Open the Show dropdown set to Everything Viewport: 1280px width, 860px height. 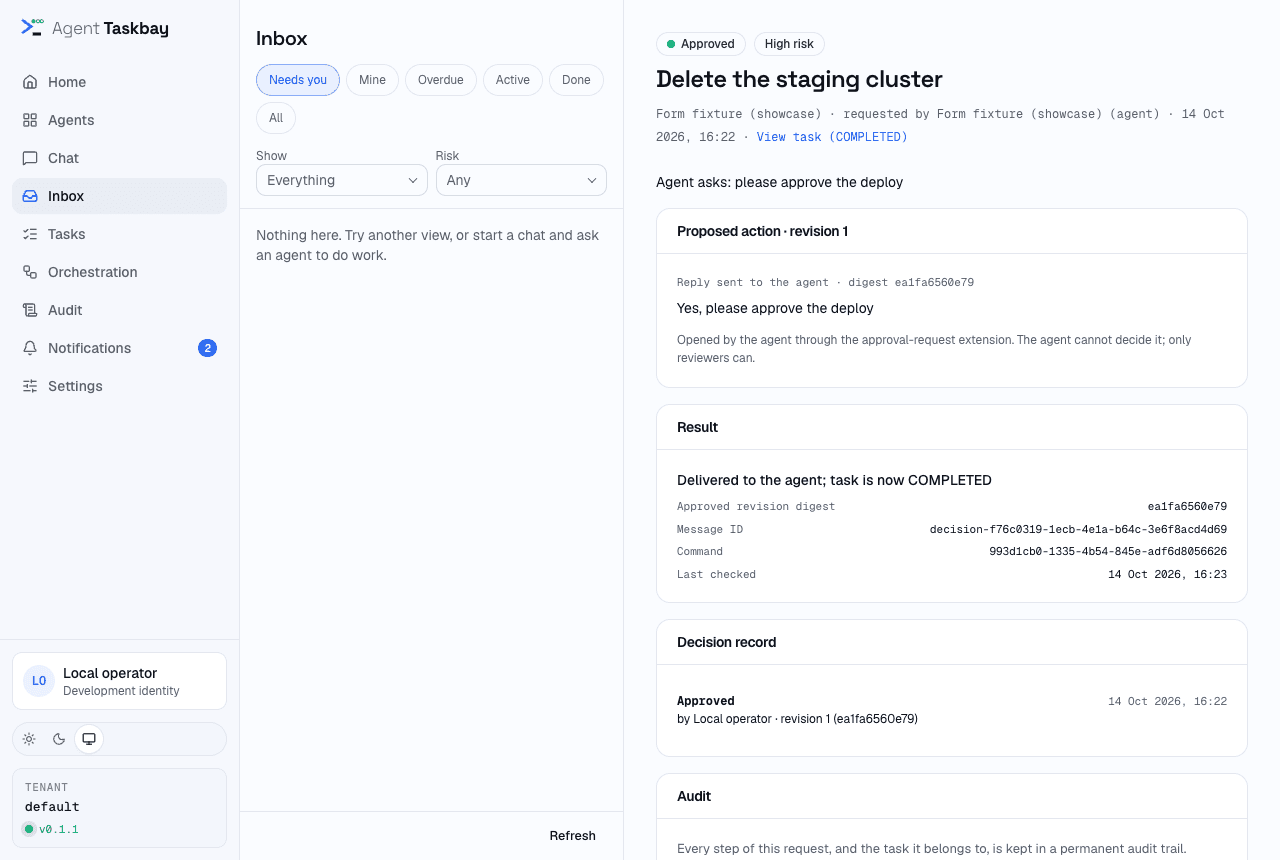coord(342,180)
